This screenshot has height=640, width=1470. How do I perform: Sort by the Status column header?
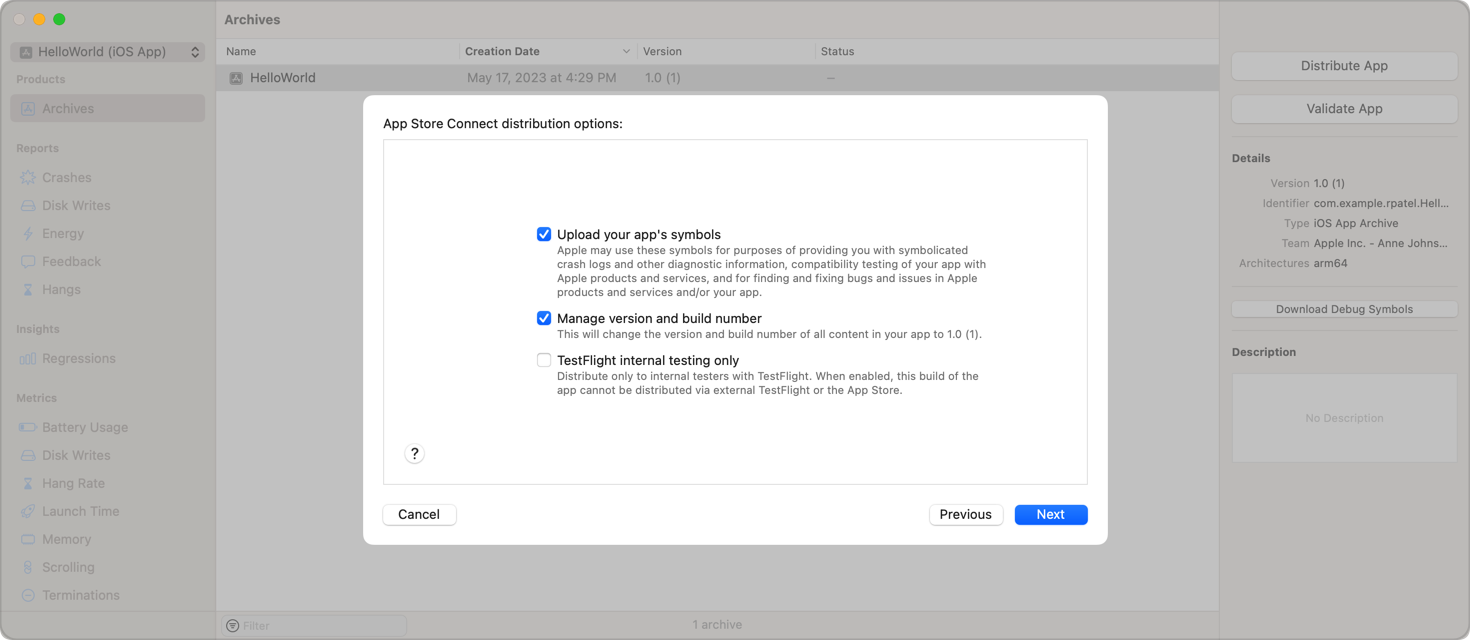[1016, 51]
